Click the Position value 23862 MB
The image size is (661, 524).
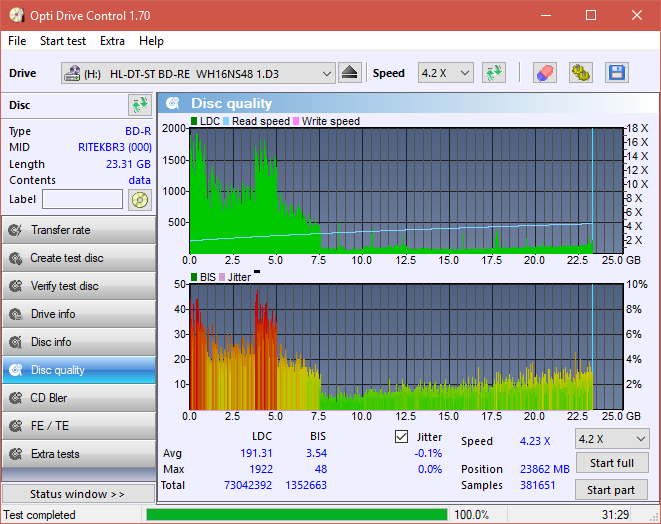(545, 469)
